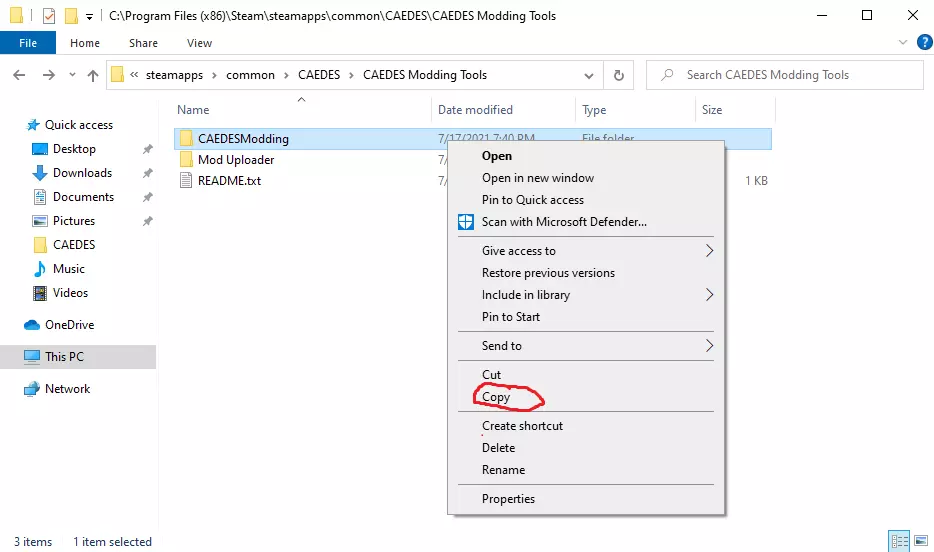This screenshot has width=934, height=552.
Task: Refresh the CAEDES Modding Tools folder
Action: click(x=618, y=75)
